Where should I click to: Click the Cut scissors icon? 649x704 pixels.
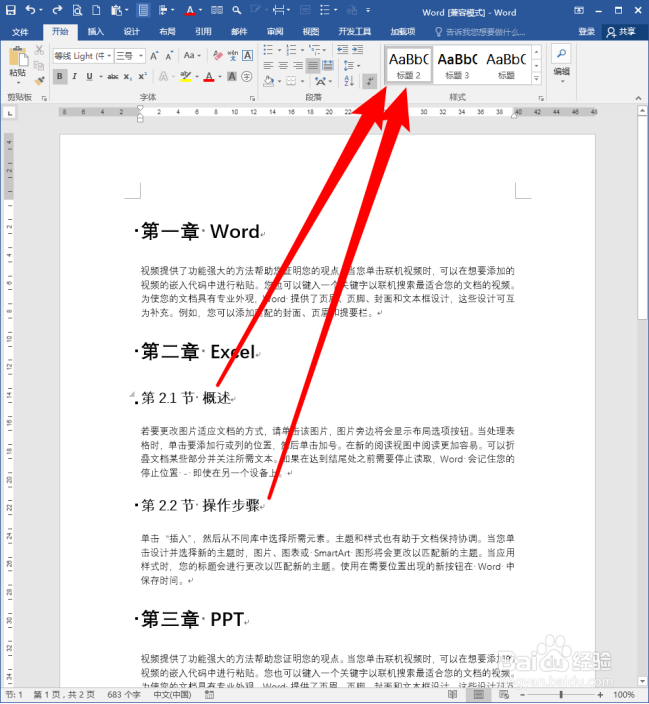(x=39, y=50)
